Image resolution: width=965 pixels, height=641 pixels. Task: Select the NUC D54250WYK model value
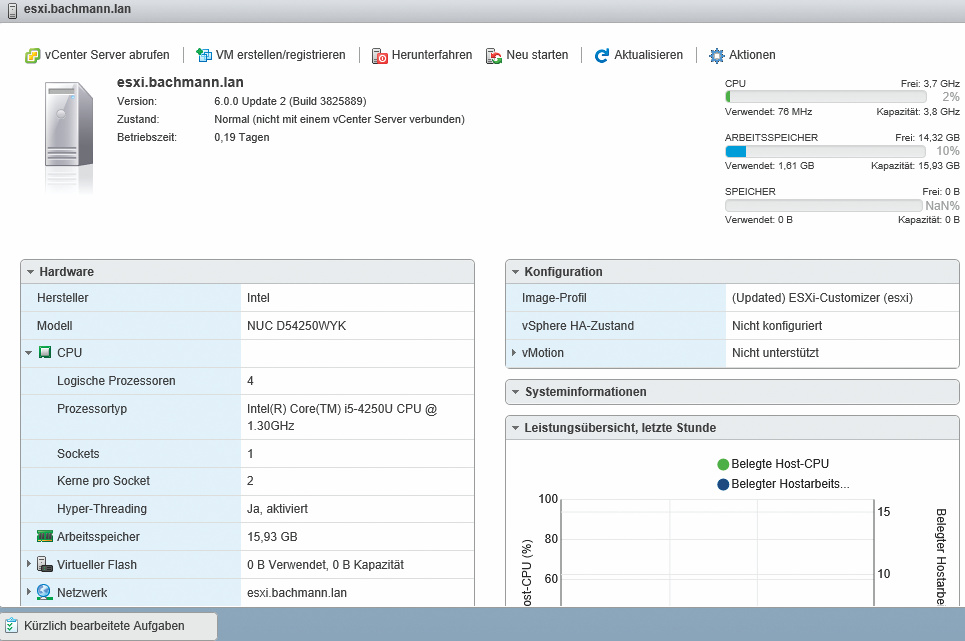pyautogui.click(x=297, y=326)
